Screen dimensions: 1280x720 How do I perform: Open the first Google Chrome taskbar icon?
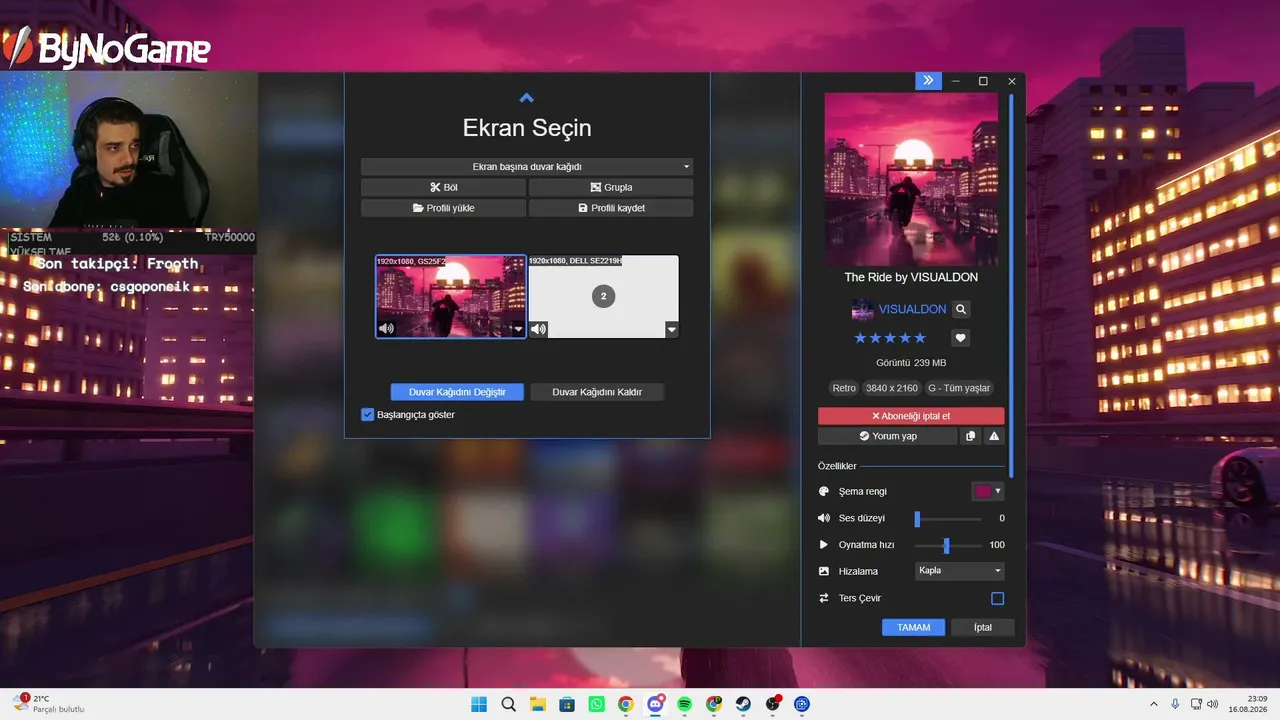pos(625,704)
